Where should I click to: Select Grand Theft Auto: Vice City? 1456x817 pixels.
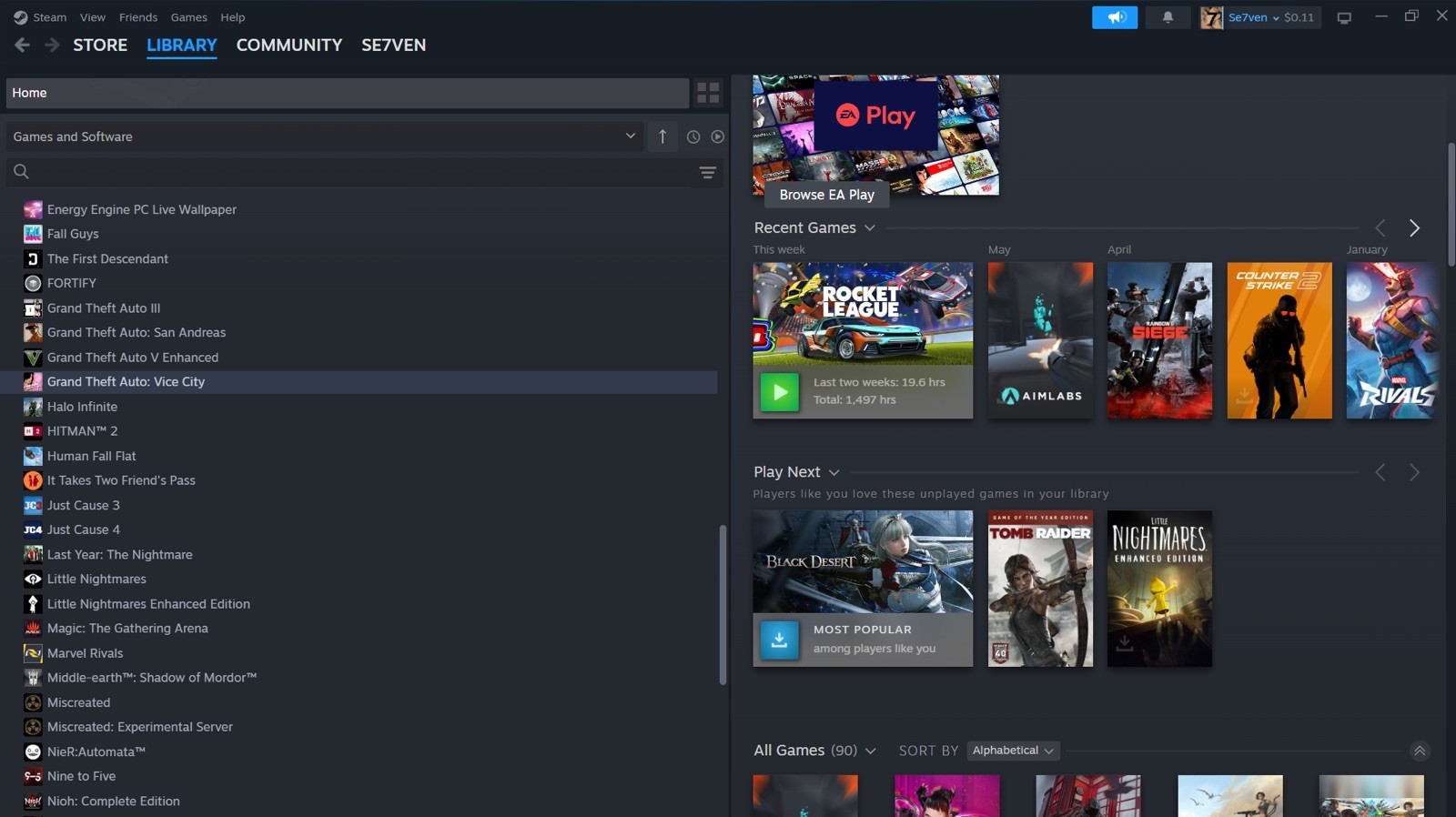coord(359,382)
